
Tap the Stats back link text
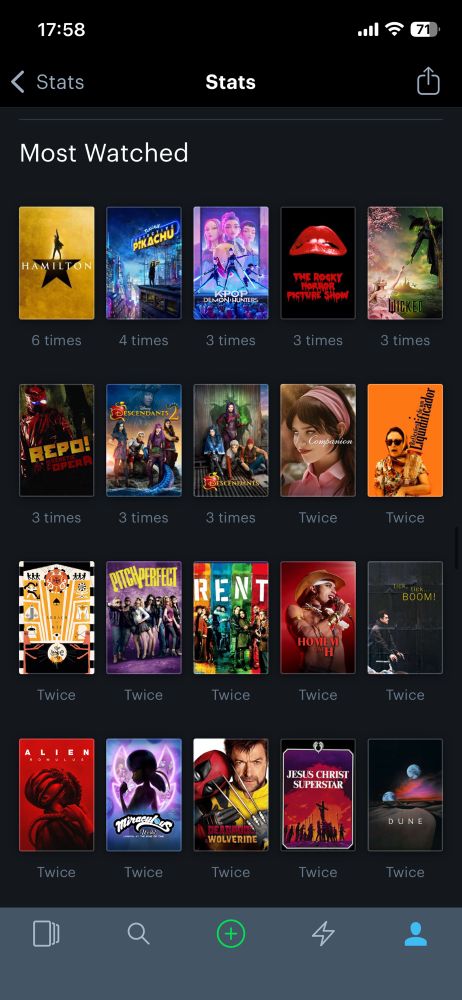click(x=60, y=82)
